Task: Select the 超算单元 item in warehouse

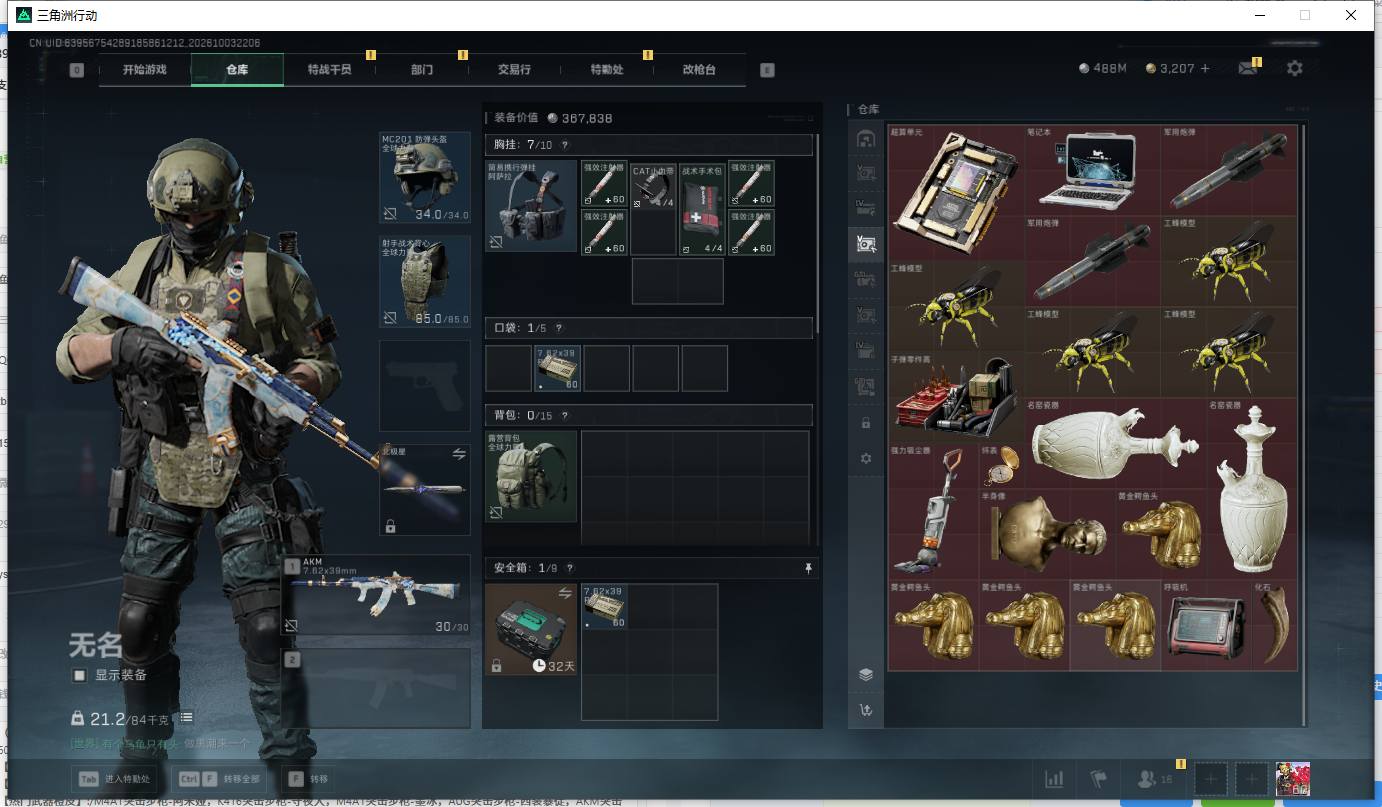Action: click(x=956, y=192)
